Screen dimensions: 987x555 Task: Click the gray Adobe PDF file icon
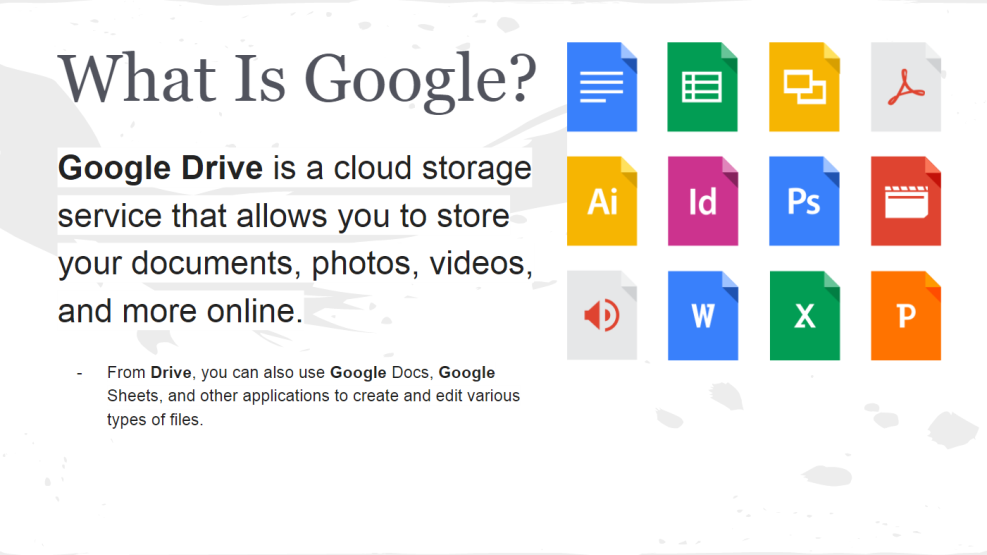pos(906,87)
